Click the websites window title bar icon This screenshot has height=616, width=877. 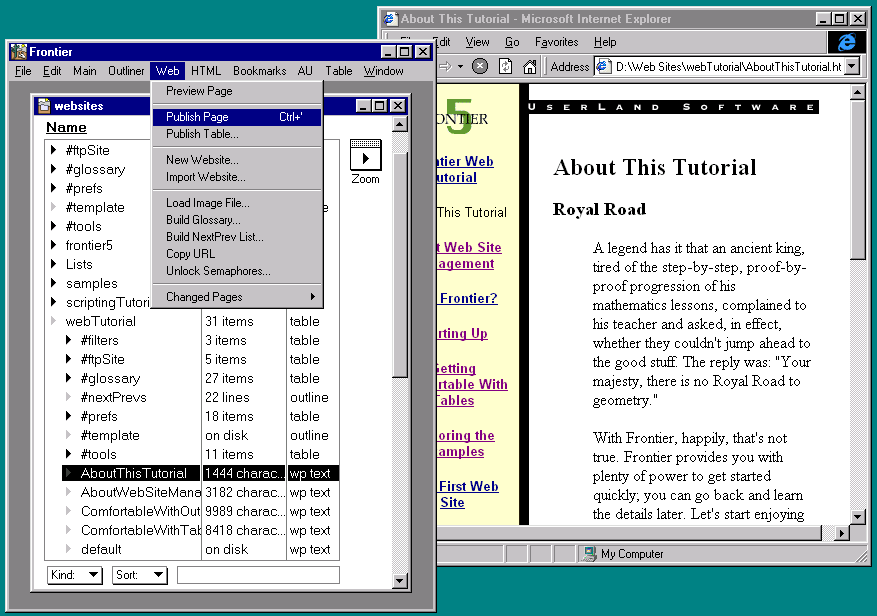pos(43,106)
